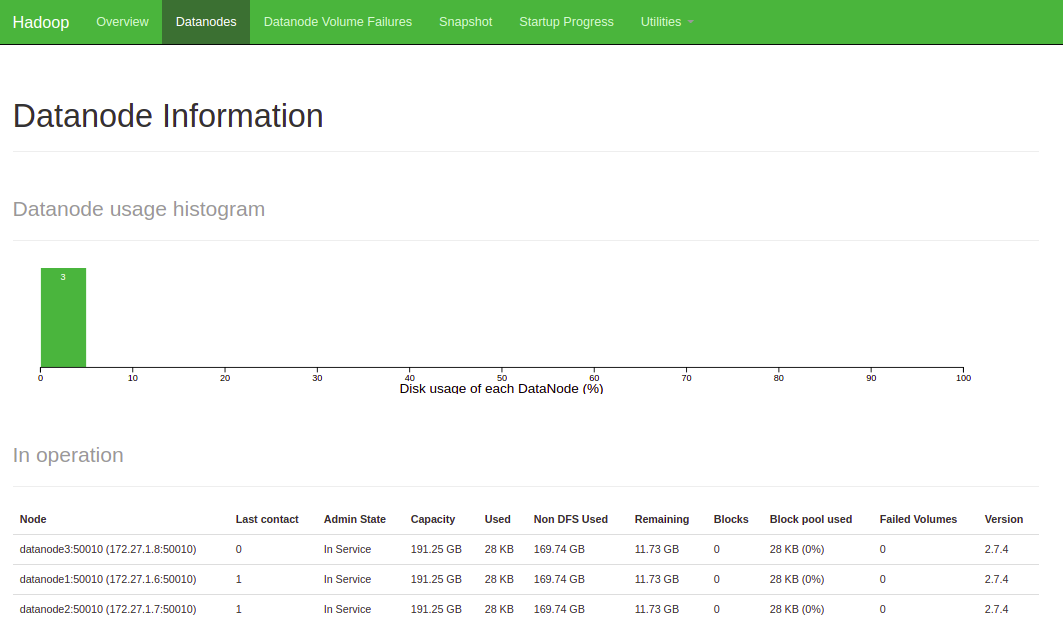1063x639 pixels.
Task: Open the Utilities dropdown menu
Action: pyautogui.click(x=666, y=22)
